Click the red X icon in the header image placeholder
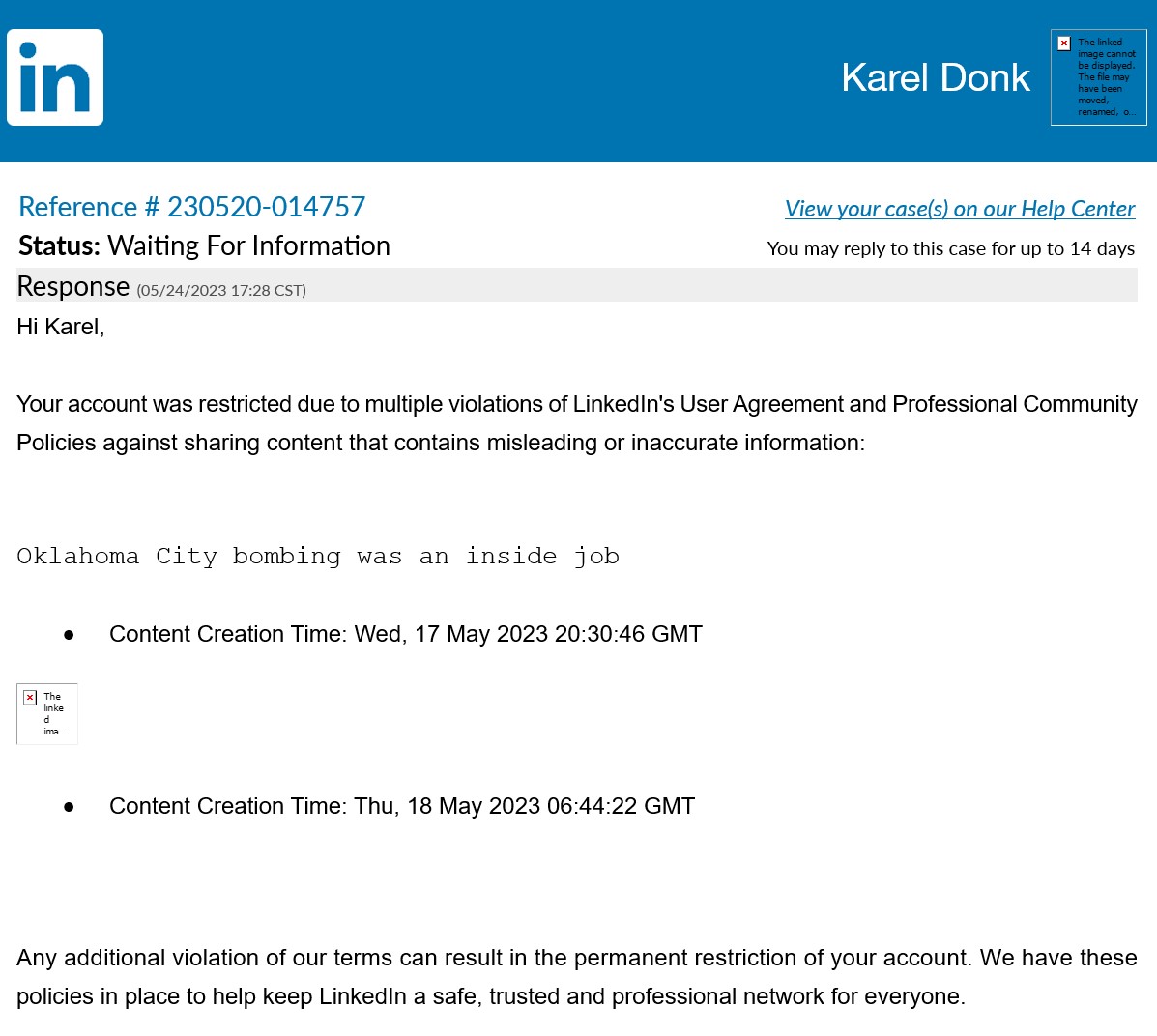The width and height of the screenshot is (1157, 1036). pos(1064,43)
